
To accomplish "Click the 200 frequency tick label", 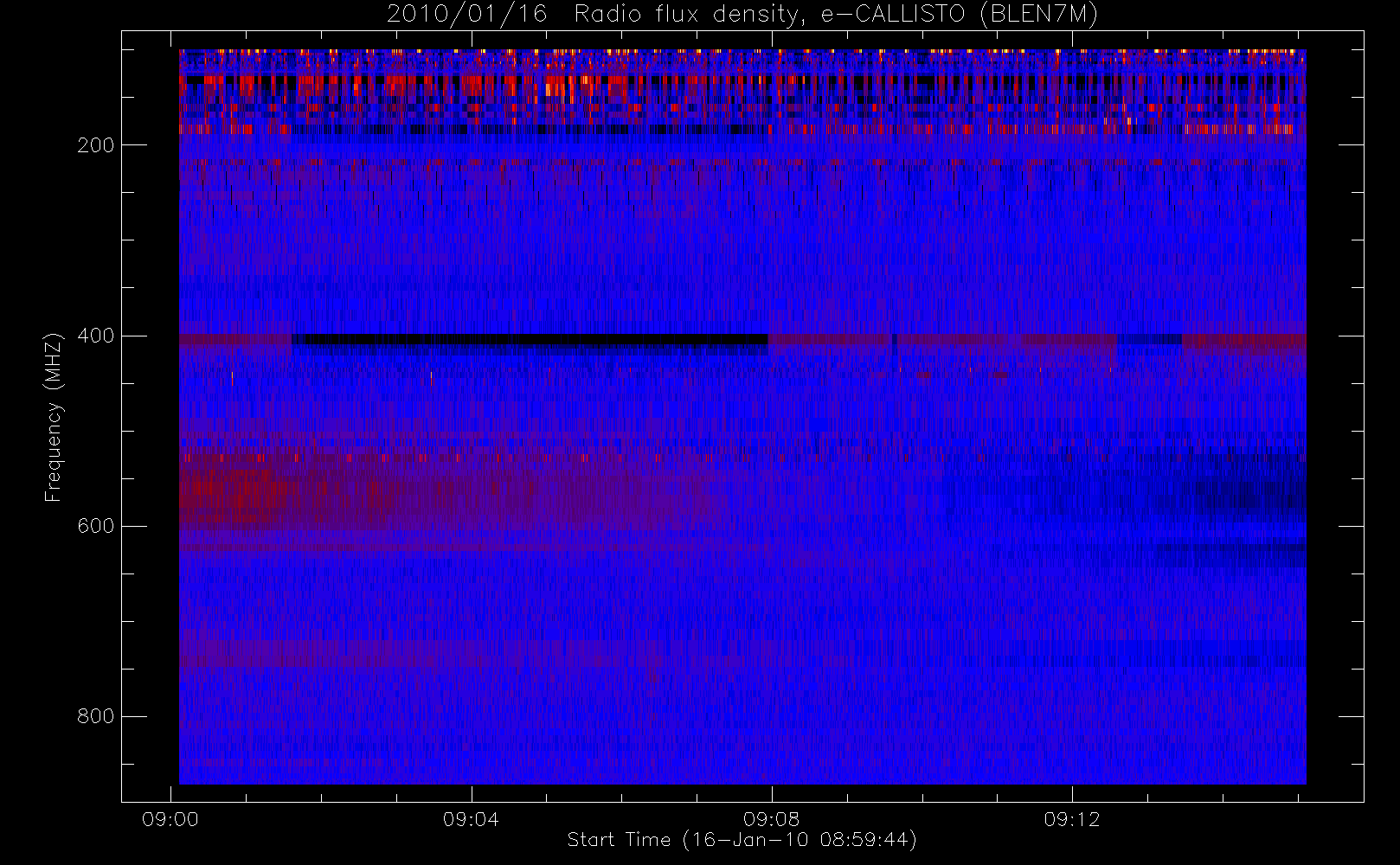I will click(x=95, y=145).
